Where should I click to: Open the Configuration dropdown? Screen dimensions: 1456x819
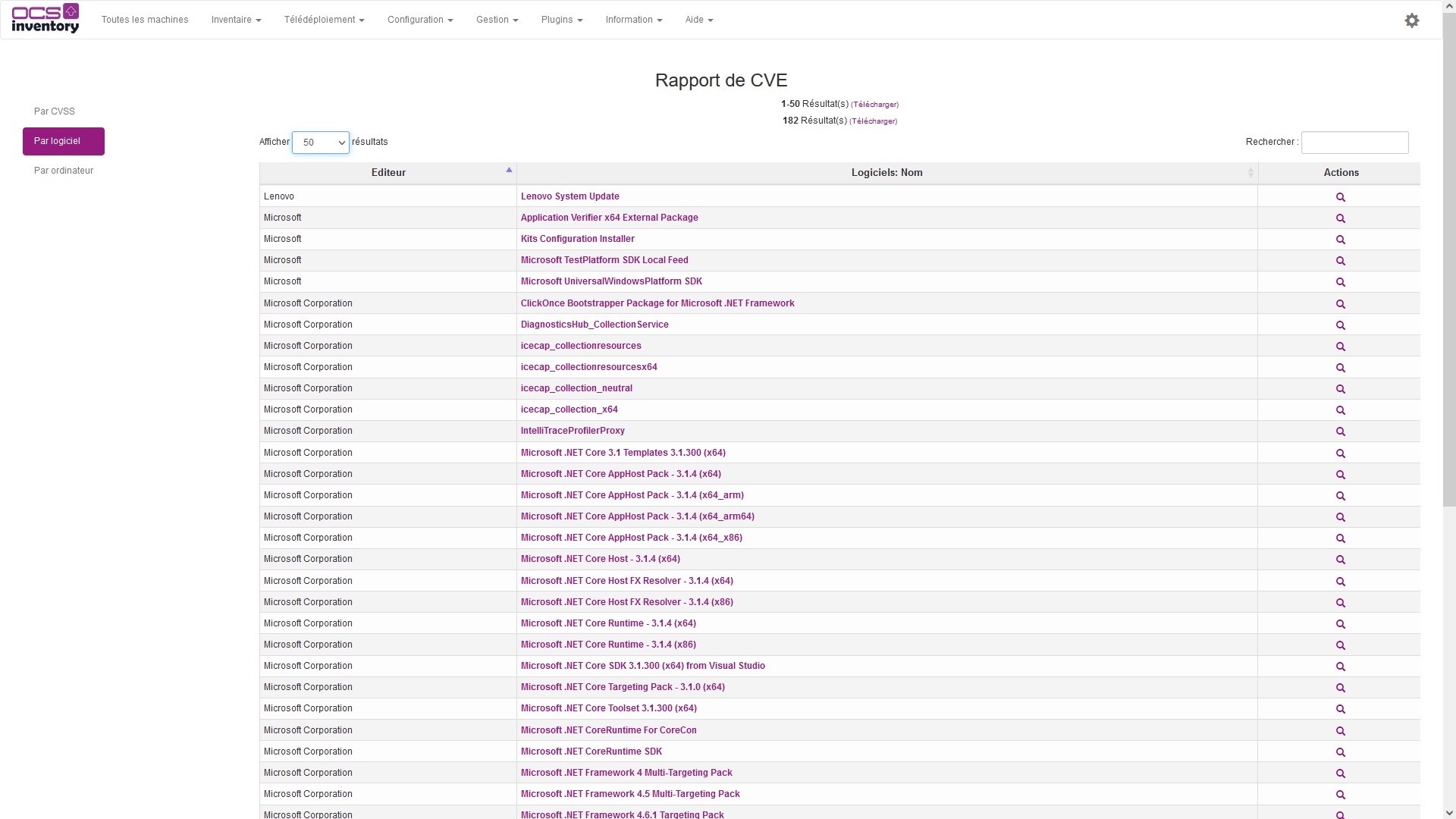tap(420, 20)
